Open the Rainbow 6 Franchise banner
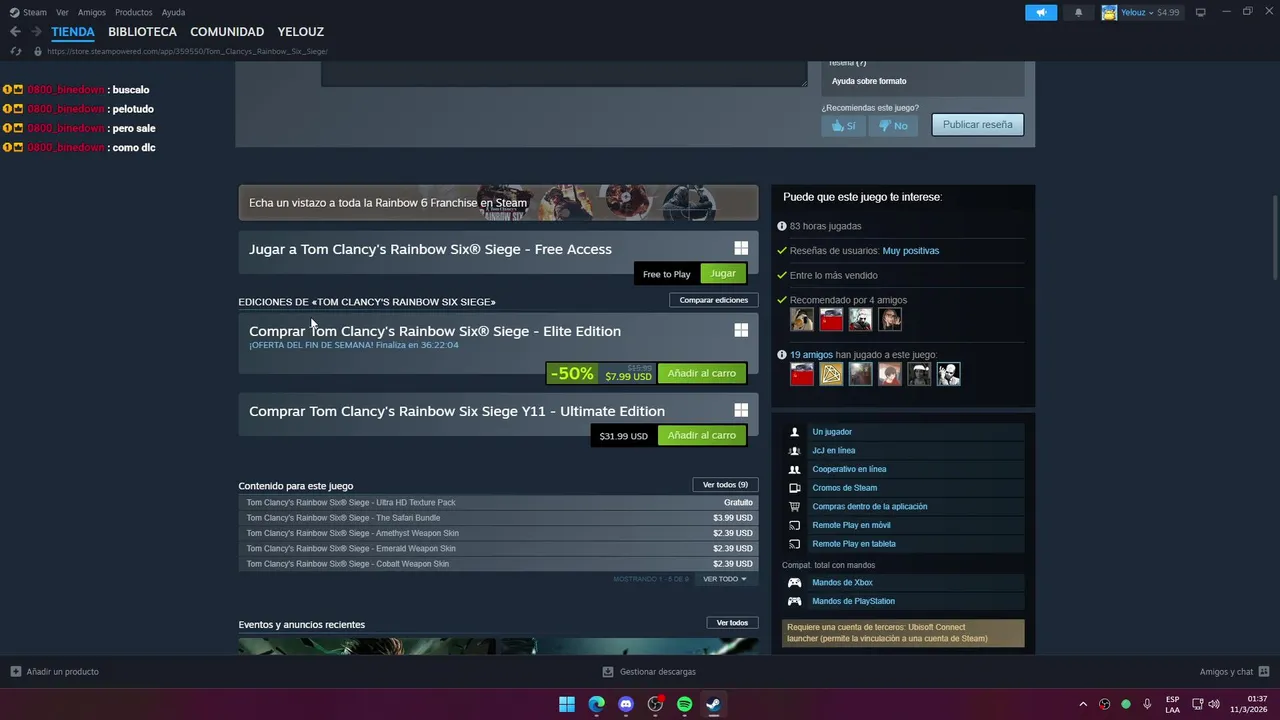 coord(498,202)
